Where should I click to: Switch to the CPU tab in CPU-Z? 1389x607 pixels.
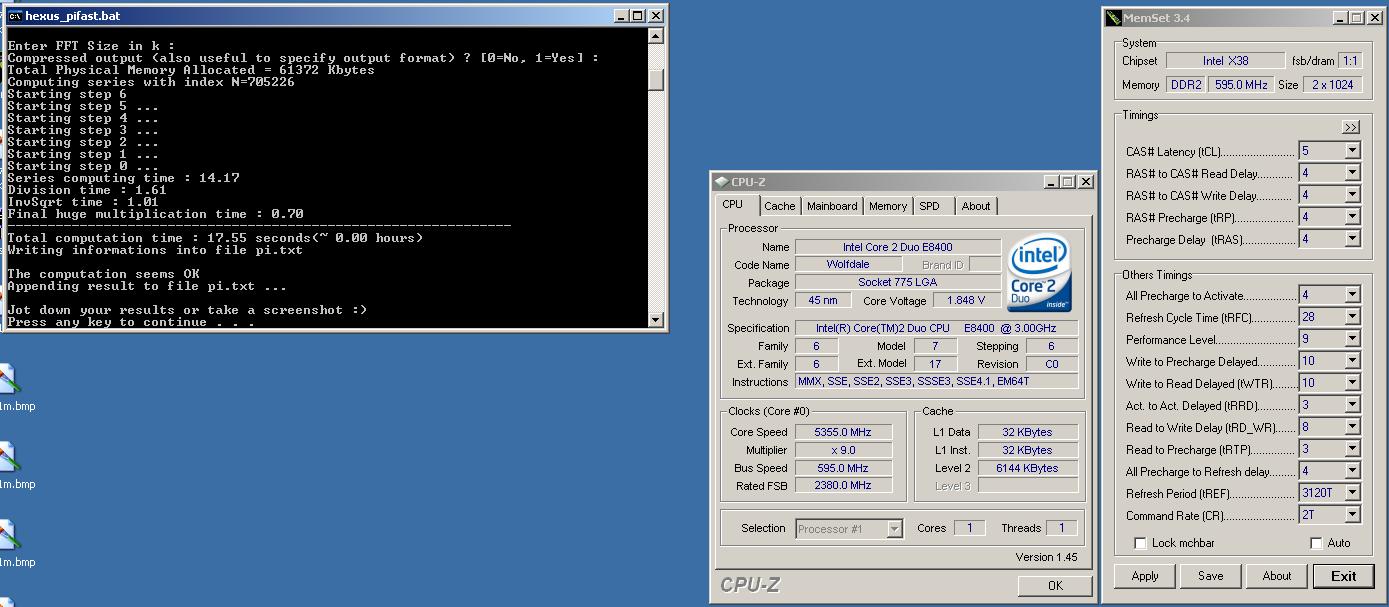pos(733,204)
